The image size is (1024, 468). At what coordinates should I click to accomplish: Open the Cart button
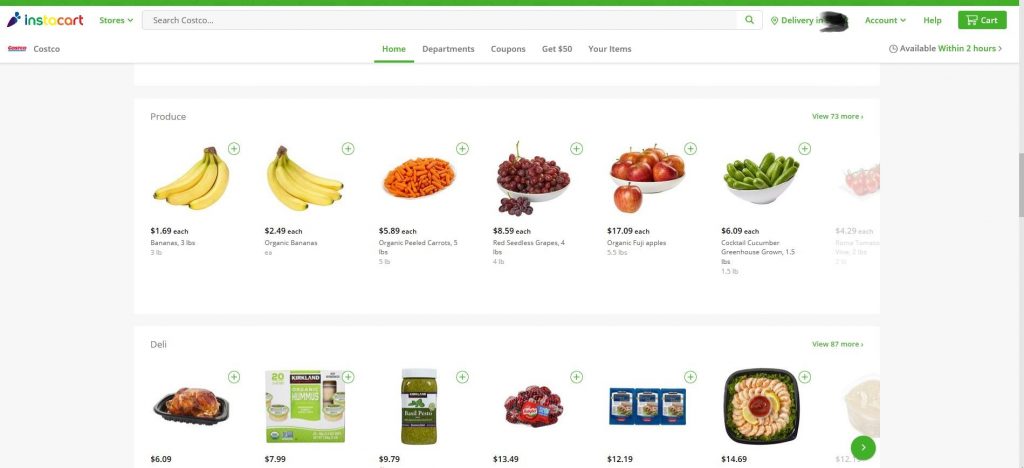982,20
